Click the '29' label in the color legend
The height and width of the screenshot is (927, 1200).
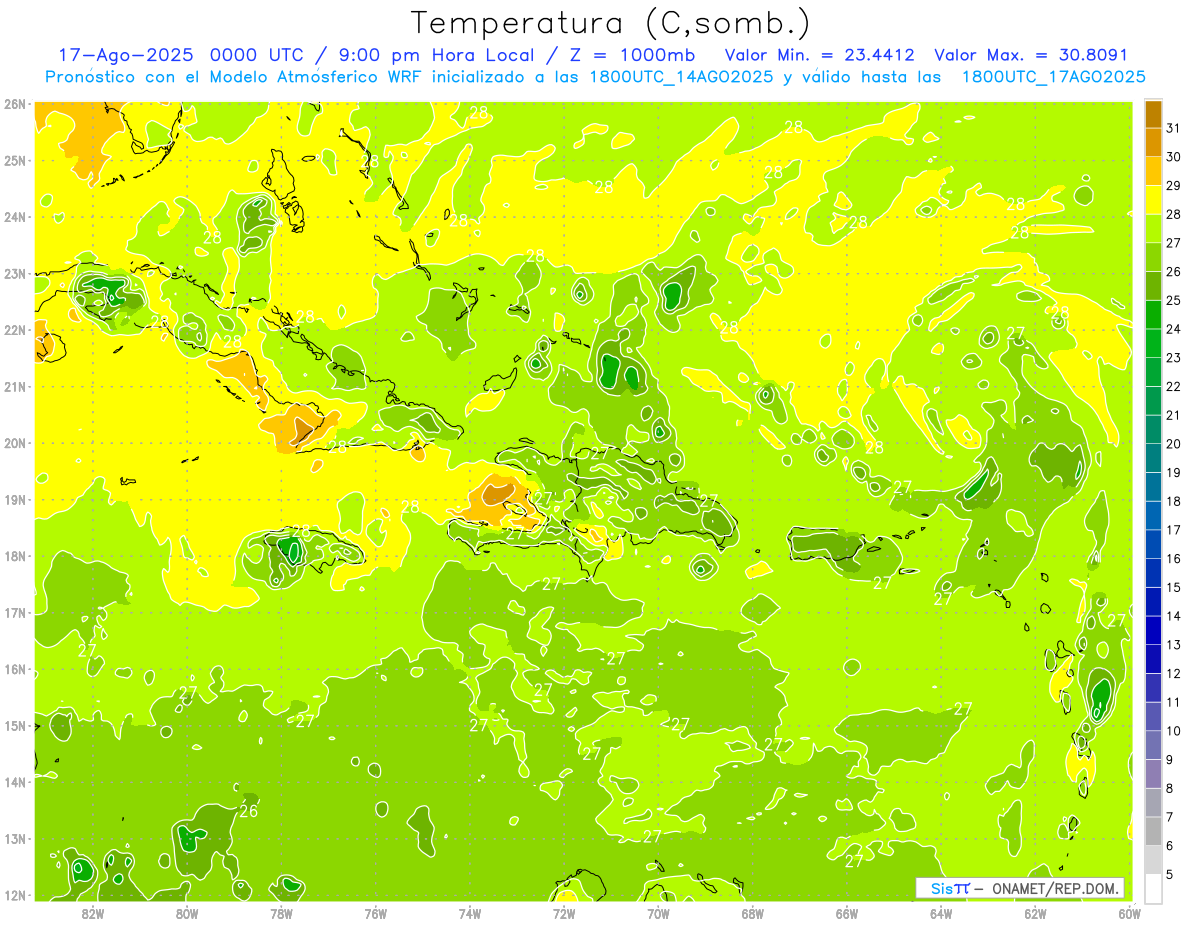point(1173,185)
